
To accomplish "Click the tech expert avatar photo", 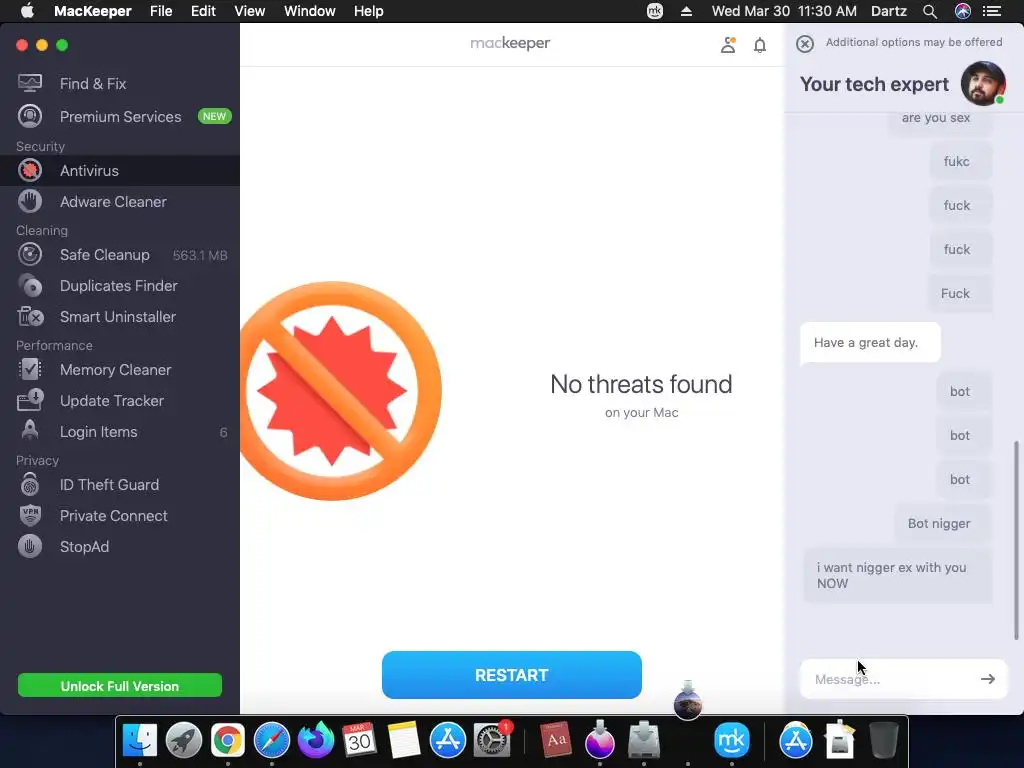I will 983,84.
